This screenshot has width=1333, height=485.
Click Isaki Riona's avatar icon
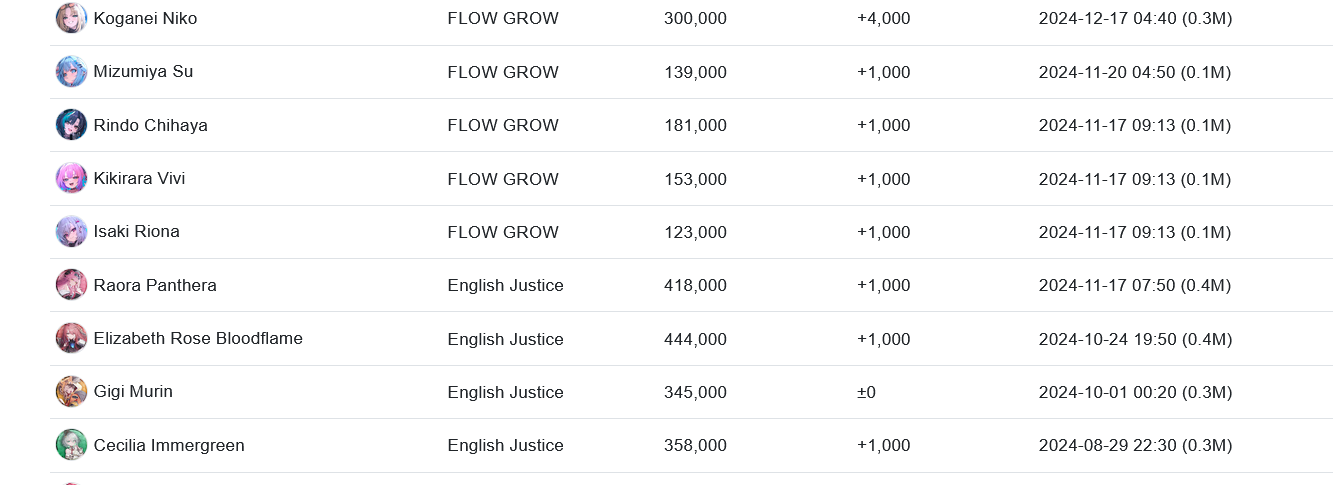pos(71,232)
